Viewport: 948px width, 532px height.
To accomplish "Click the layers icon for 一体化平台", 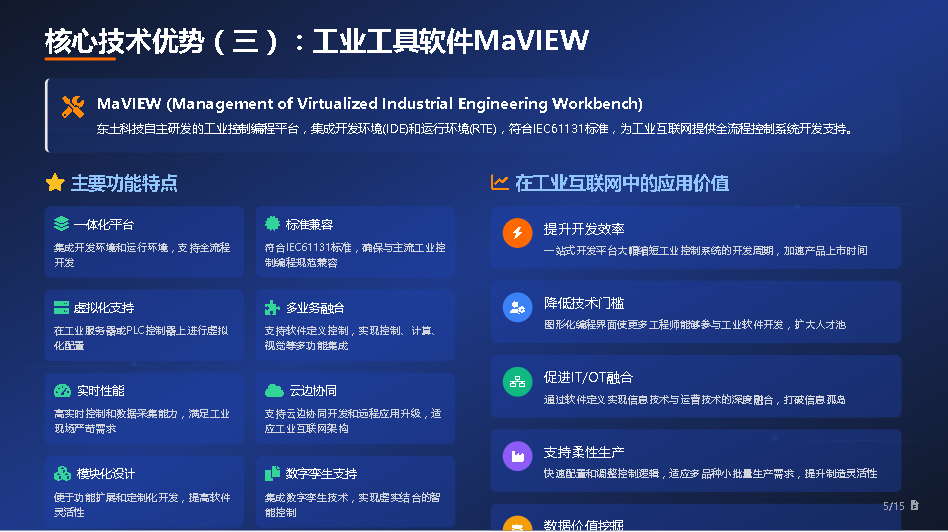I will (x=61, y=224).
